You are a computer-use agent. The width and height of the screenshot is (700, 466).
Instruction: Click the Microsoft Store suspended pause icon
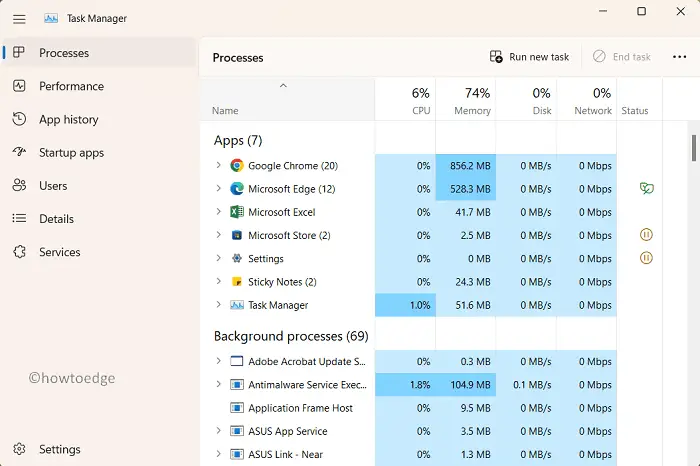646,234
